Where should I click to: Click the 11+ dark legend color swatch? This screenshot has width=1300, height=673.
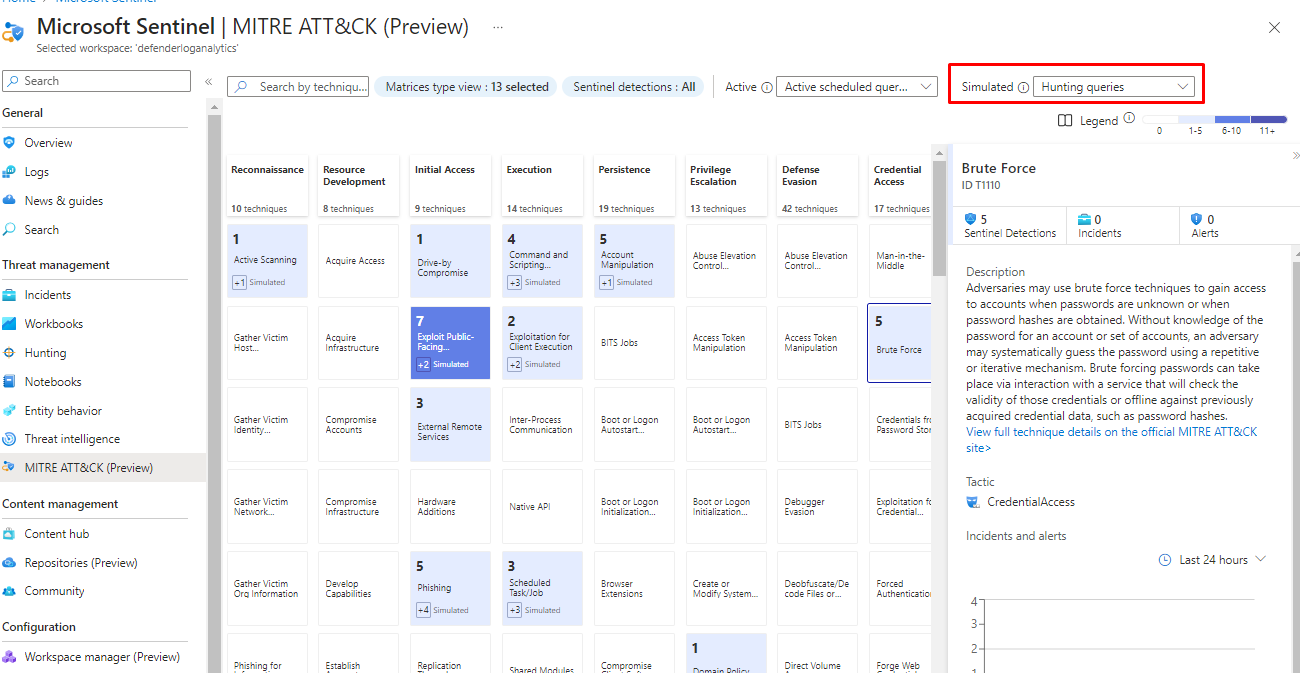(1268, 119)
